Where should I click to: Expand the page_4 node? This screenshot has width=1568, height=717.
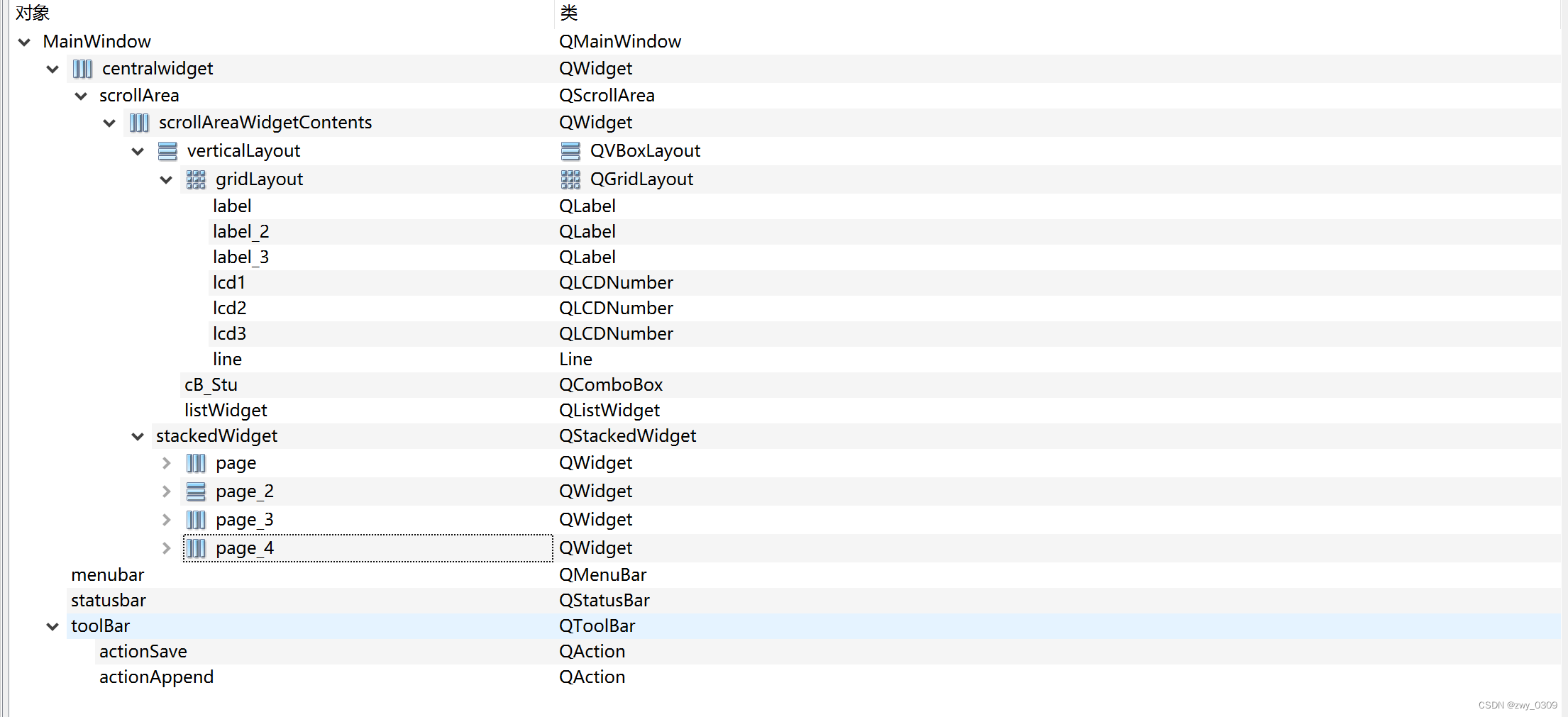tap(166, 548)
